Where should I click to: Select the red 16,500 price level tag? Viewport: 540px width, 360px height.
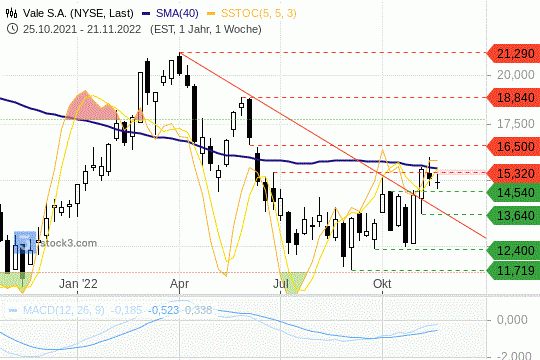pos(513,146)
